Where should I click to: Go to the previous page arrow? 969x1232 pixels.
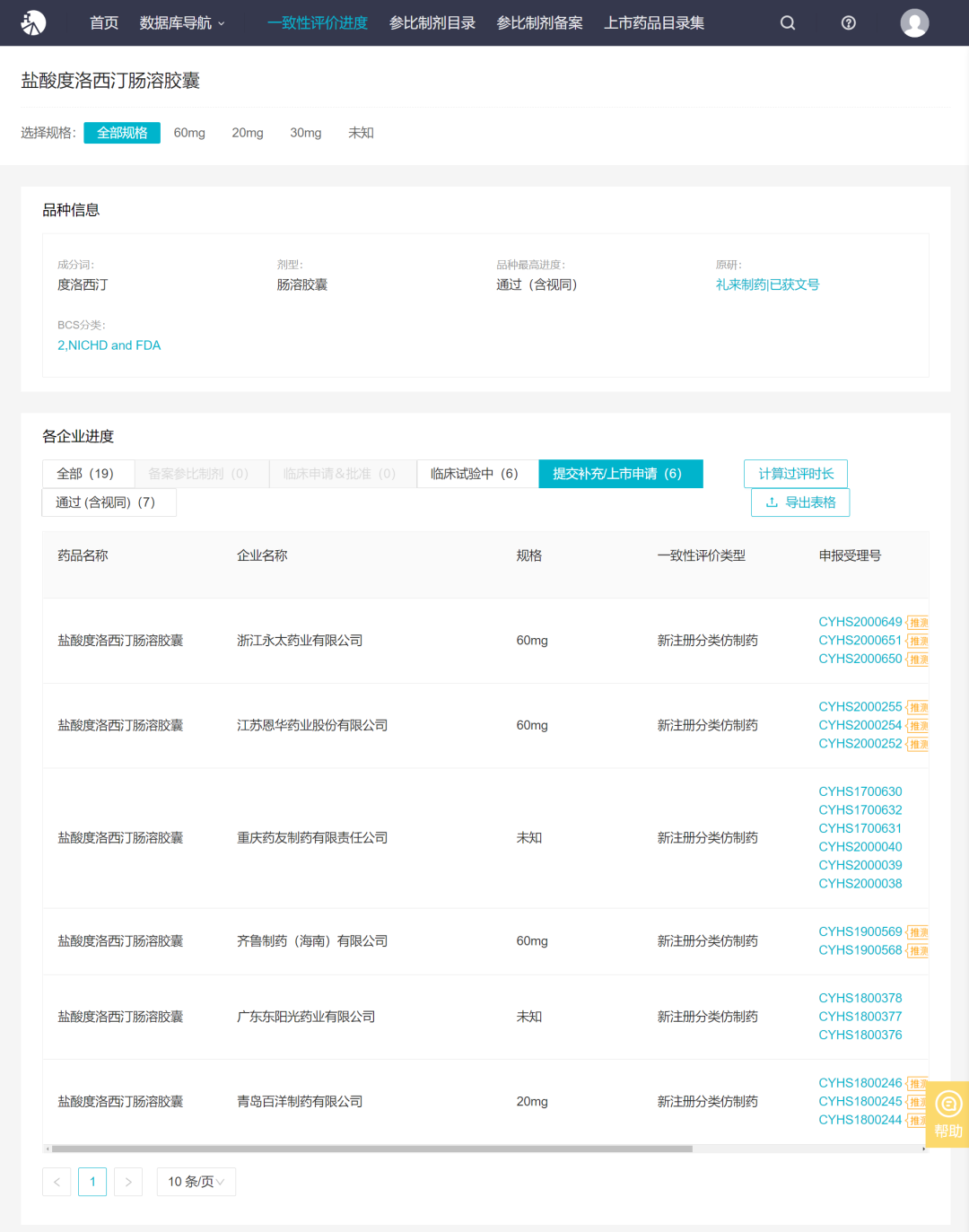[x=57, y=1182]
